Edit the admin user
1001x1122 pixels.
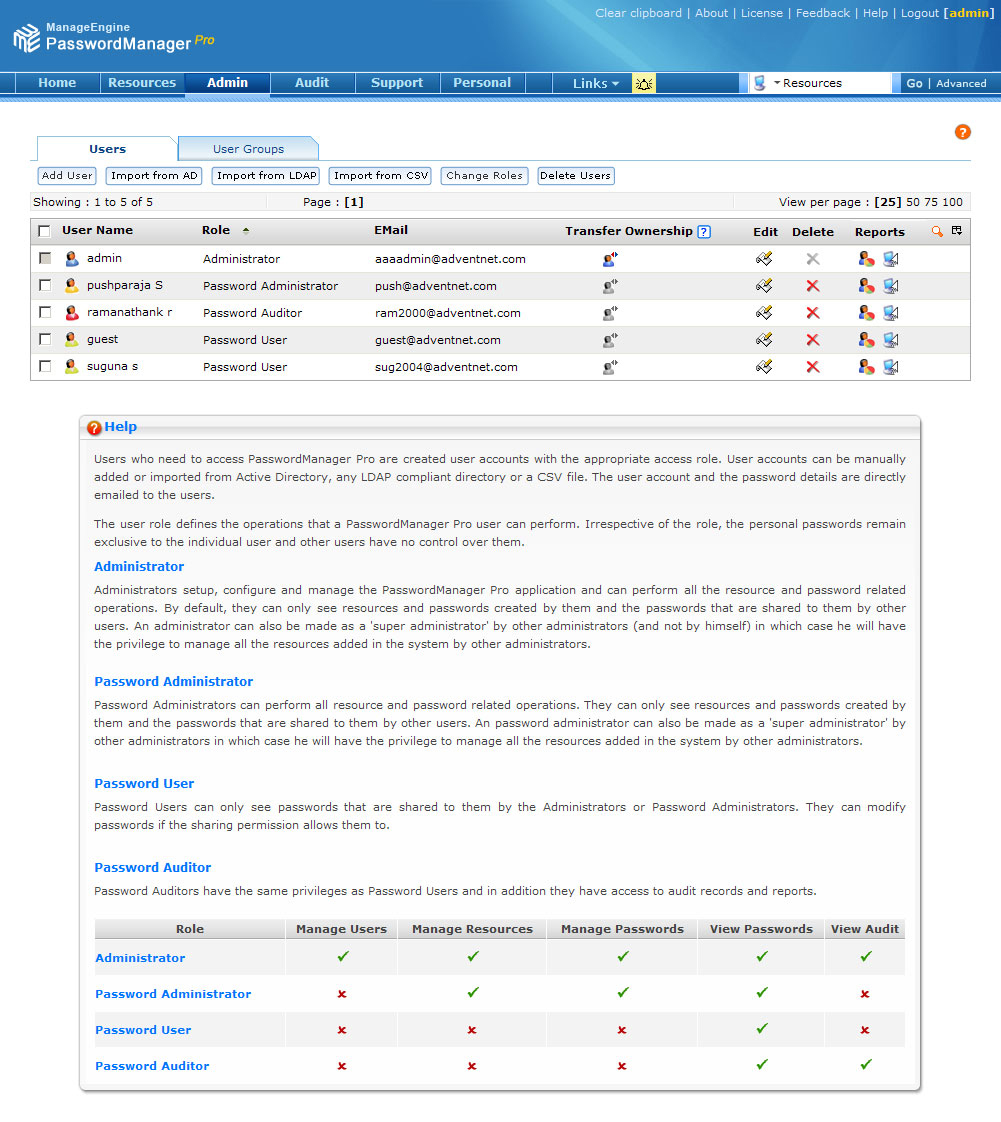click(x=764, y=259)
